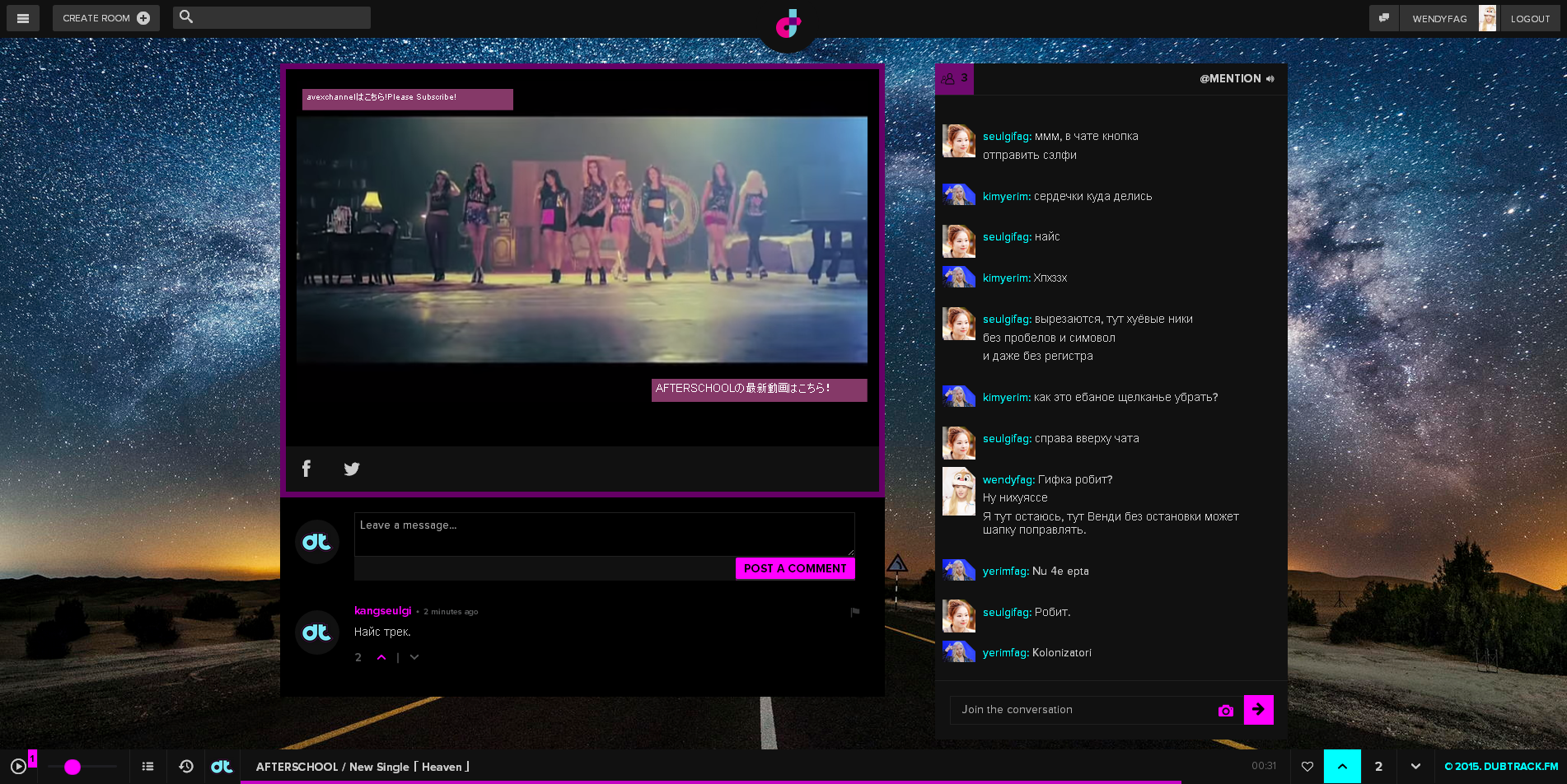Favorite the song with heart icon
This screenshot has height=784, width=1567.
(x=1307, y=767)
